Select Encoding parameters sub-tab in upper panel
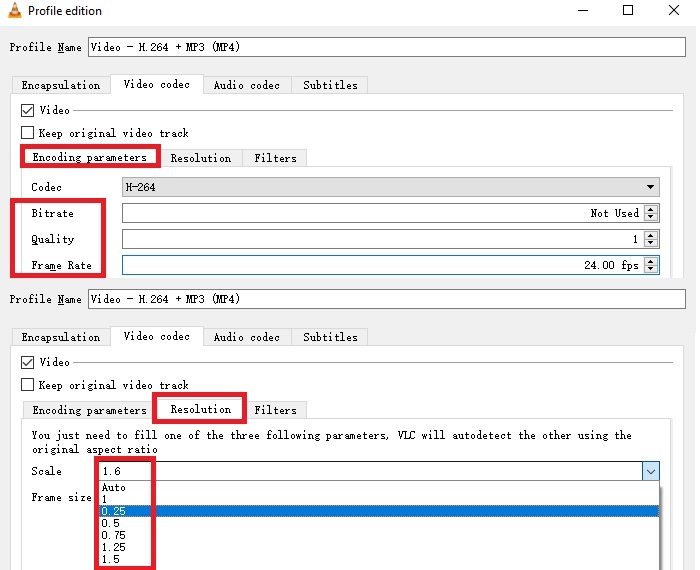 89,157
